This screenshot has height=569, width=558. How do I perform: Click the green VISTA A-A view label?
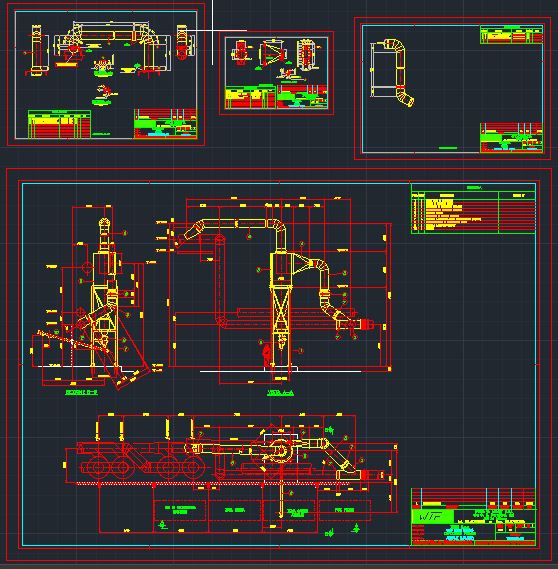(280, 393)
